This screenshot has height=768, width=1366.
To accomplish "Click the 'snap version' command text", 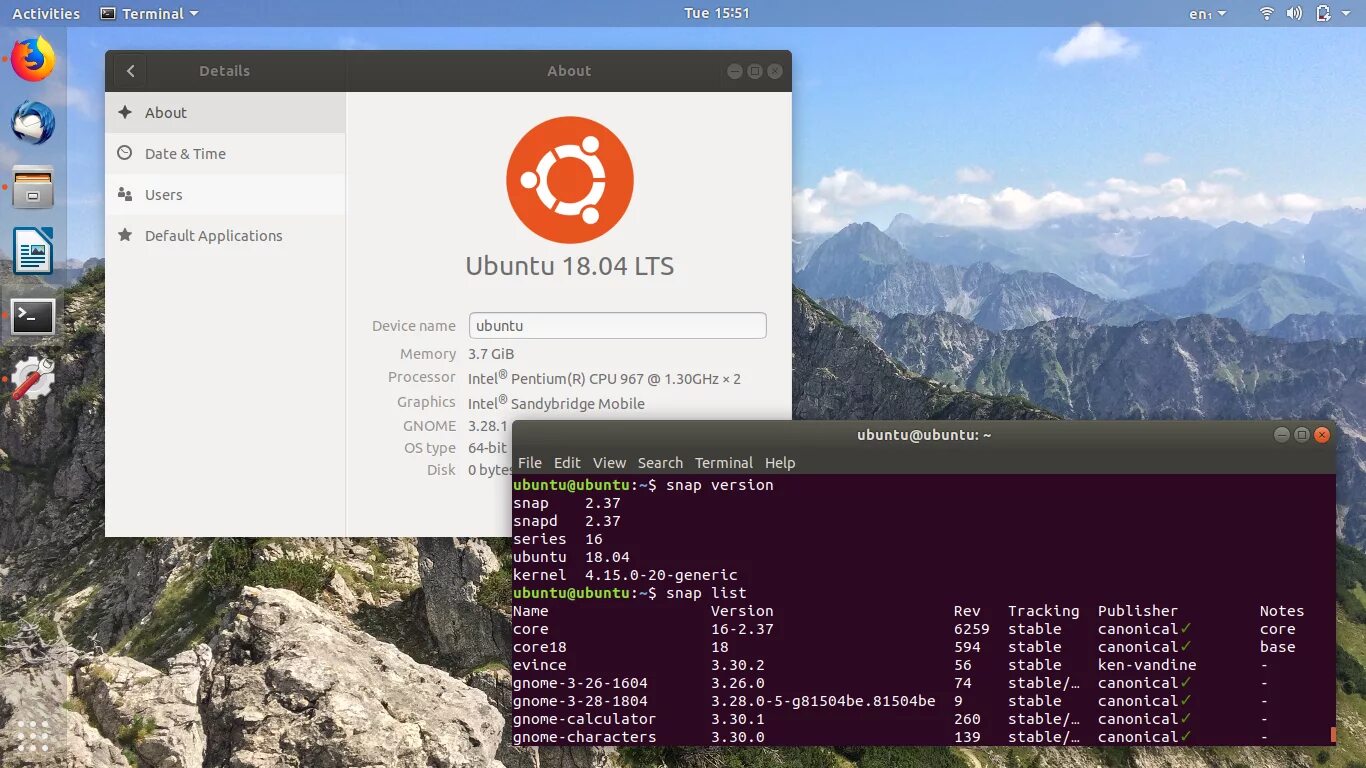I will pos(720,485).
